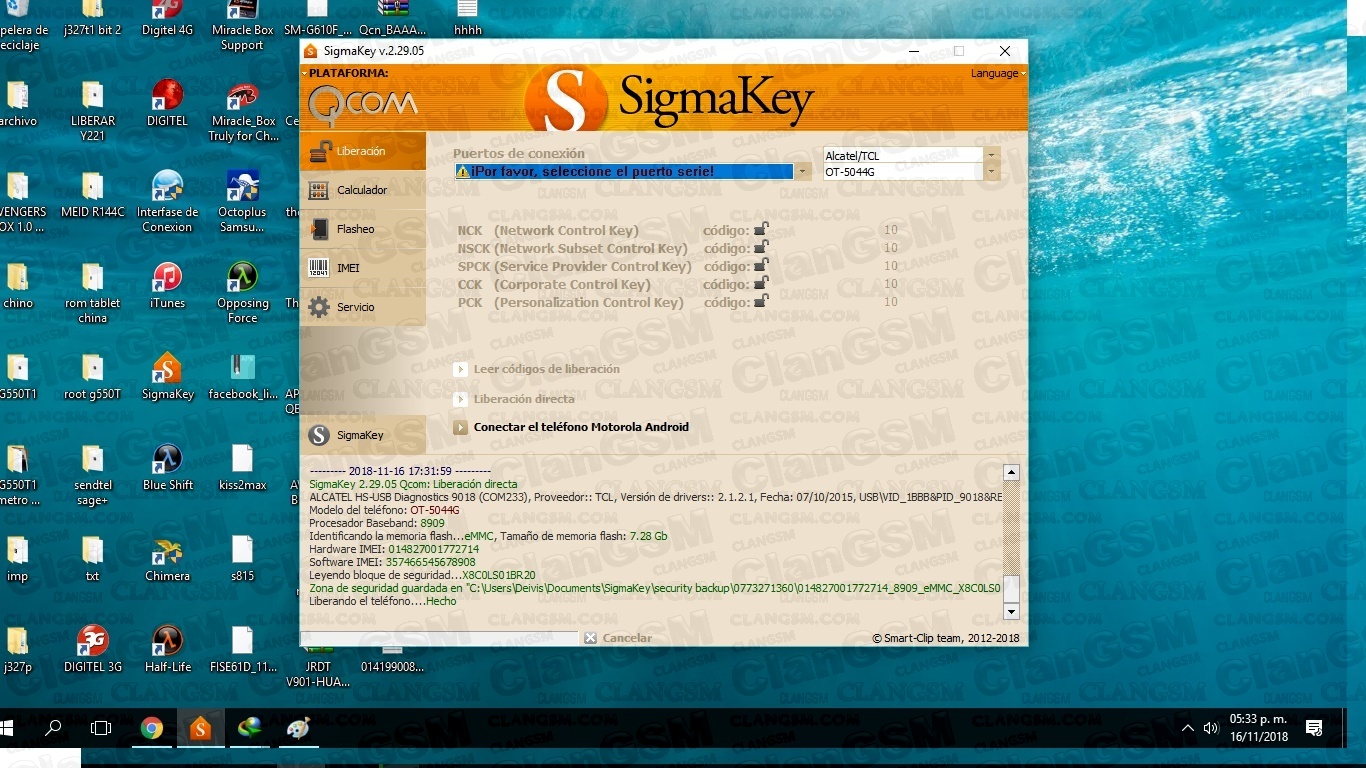The width and height of the screenshot is (1366, 768).
Task: Select the iTunes desktop icon
Action: pos(167,286)
